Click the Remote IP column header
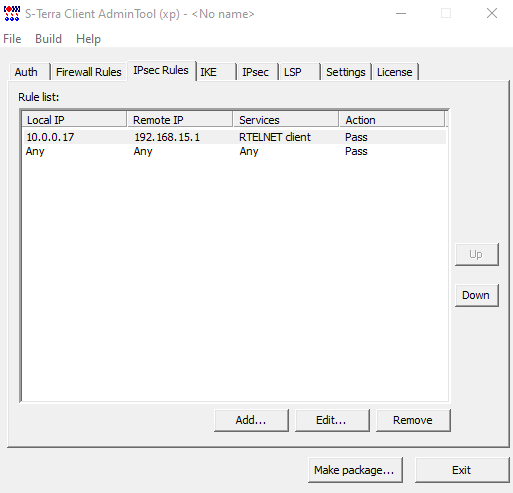 click(180, 120)
